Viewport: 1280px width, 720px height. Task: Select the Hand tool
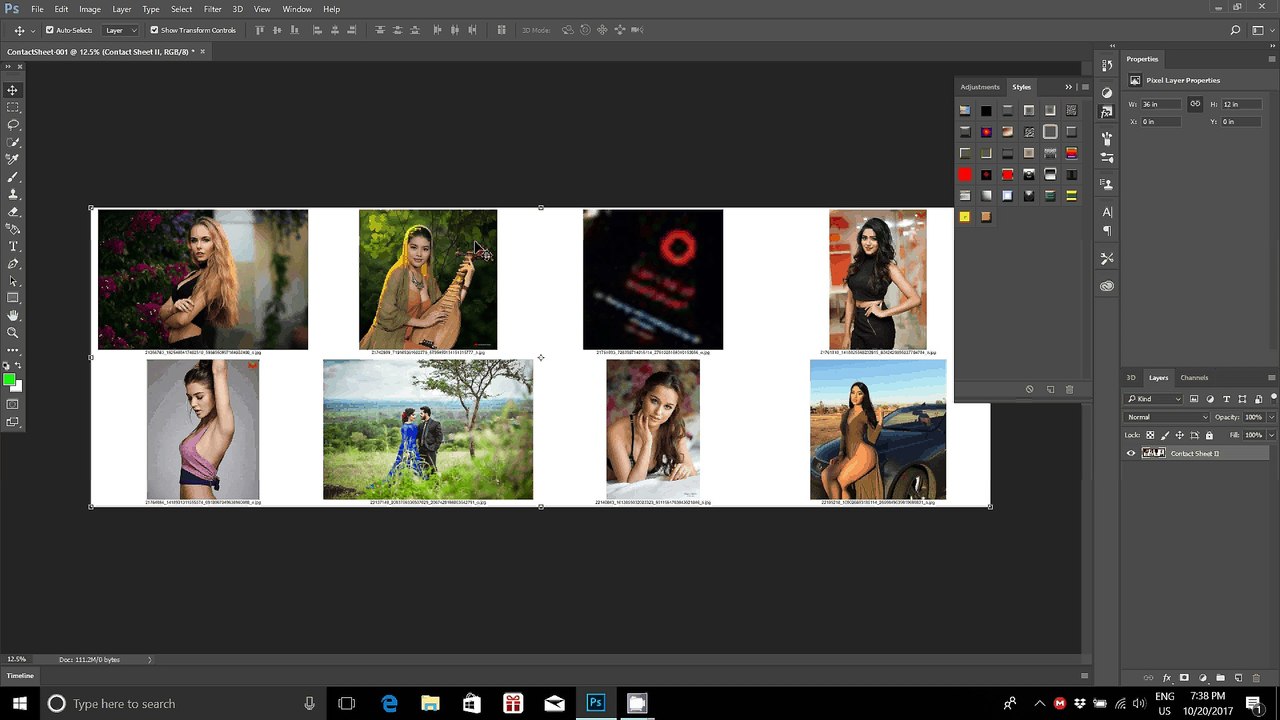(13, 315)
